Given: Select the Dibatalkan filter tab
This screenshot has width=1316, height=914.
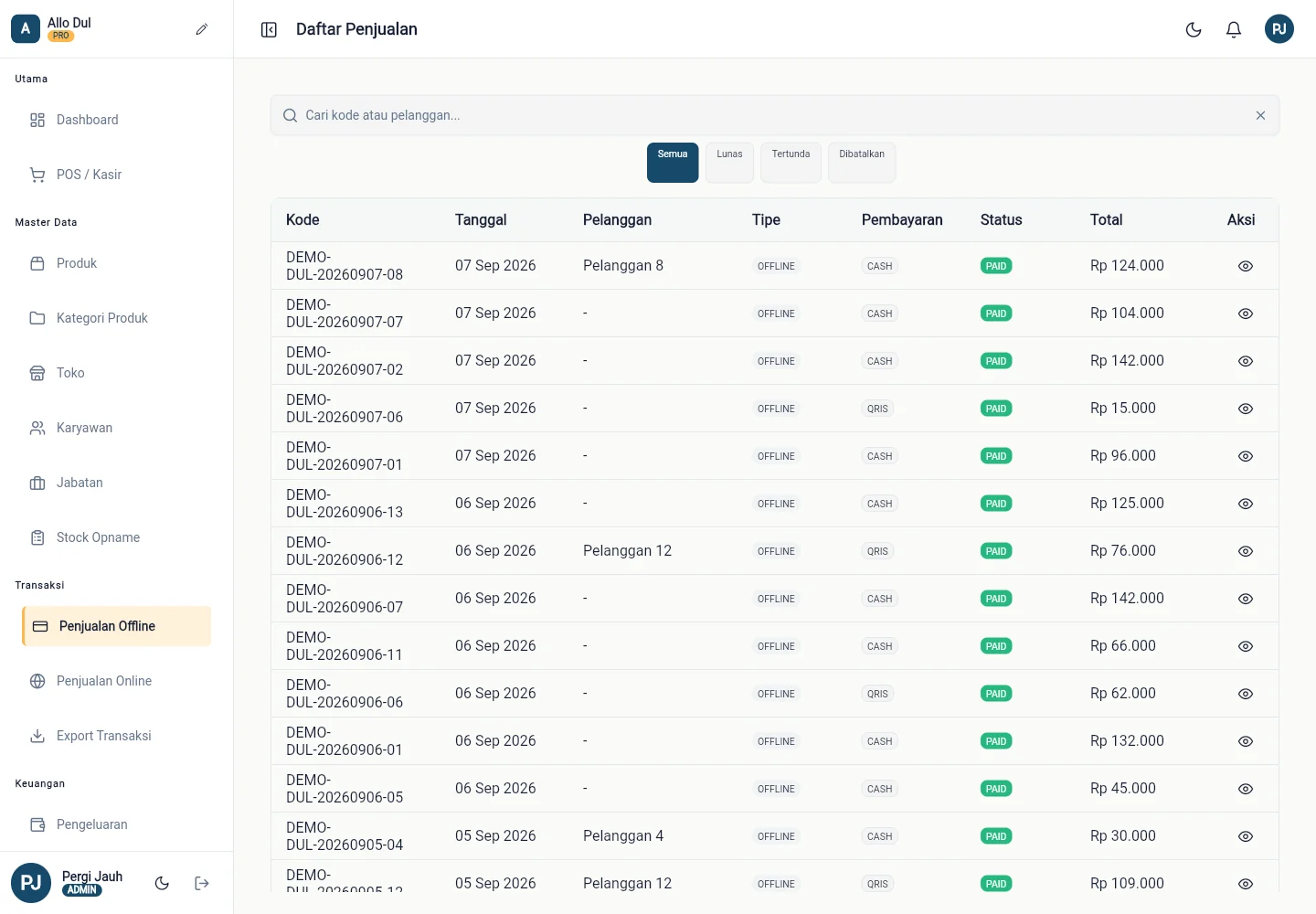Looking at the screenshot, I should point(862,163).
